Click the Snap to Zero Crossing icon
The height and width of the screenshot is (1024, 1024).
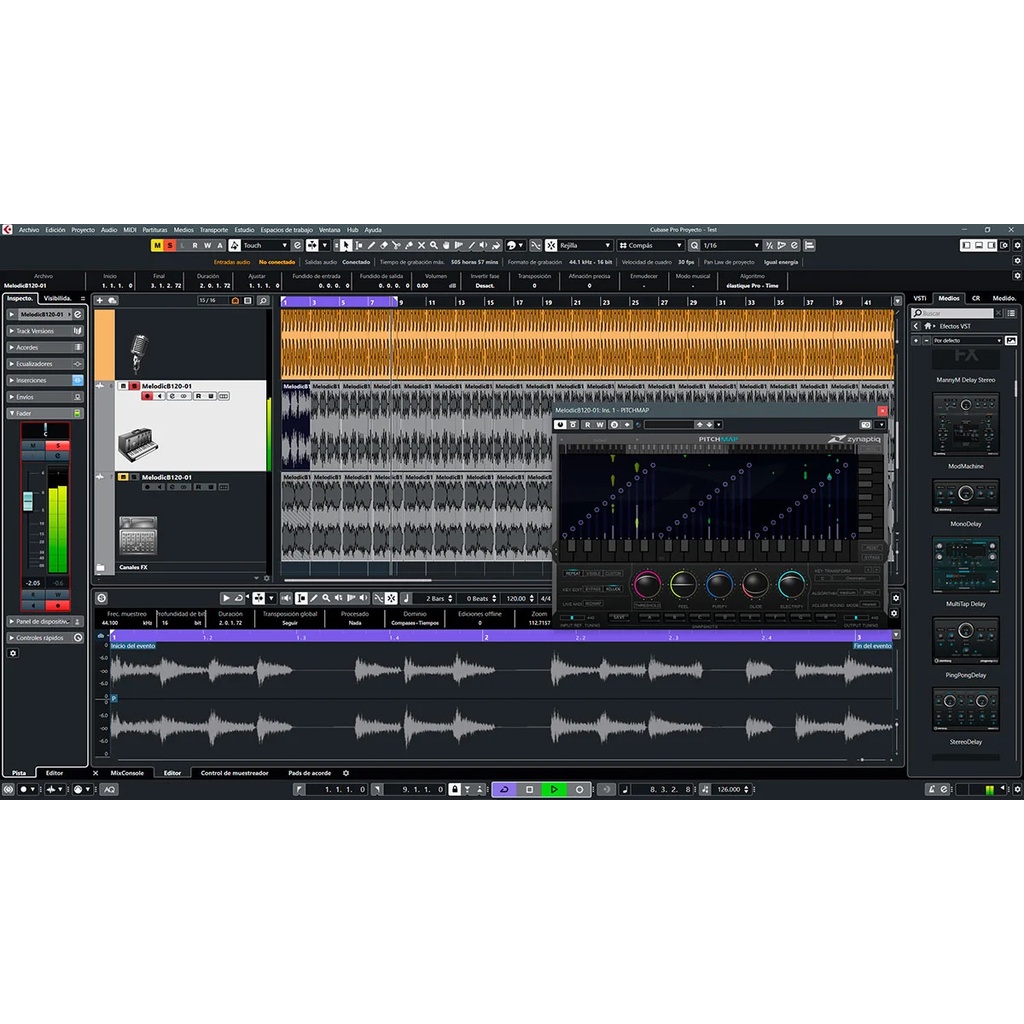tap(536, 246)
